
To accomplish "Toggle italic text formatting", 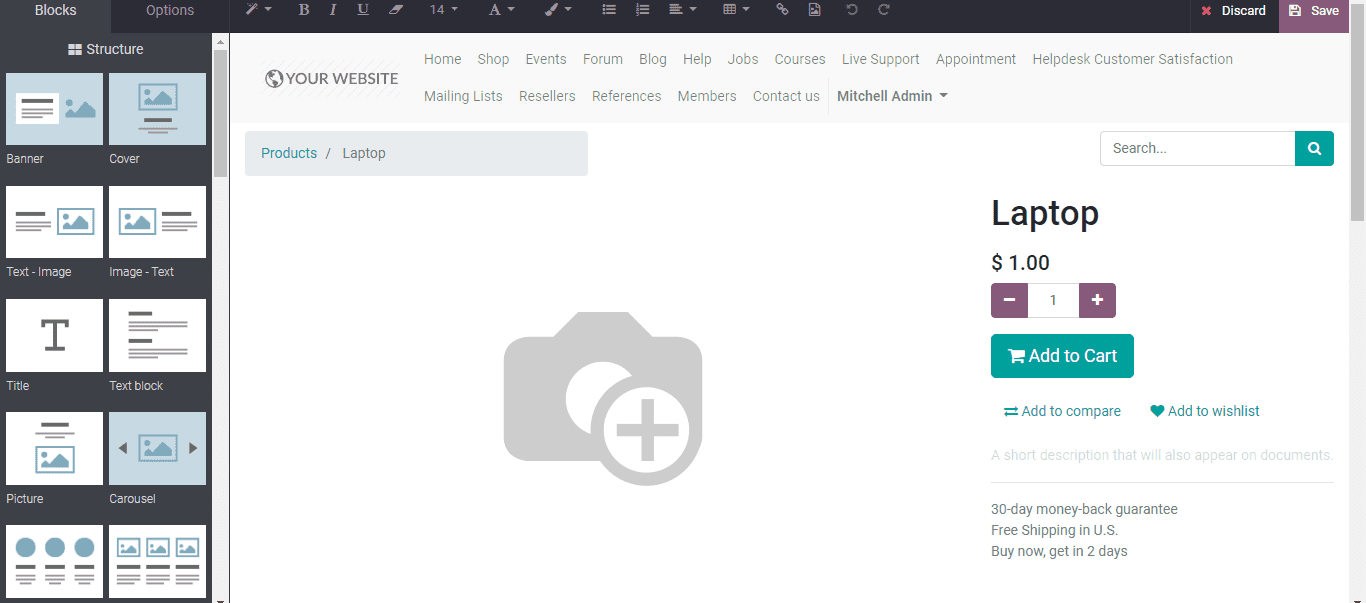I will pyautogui.click(x=333, y=10).
